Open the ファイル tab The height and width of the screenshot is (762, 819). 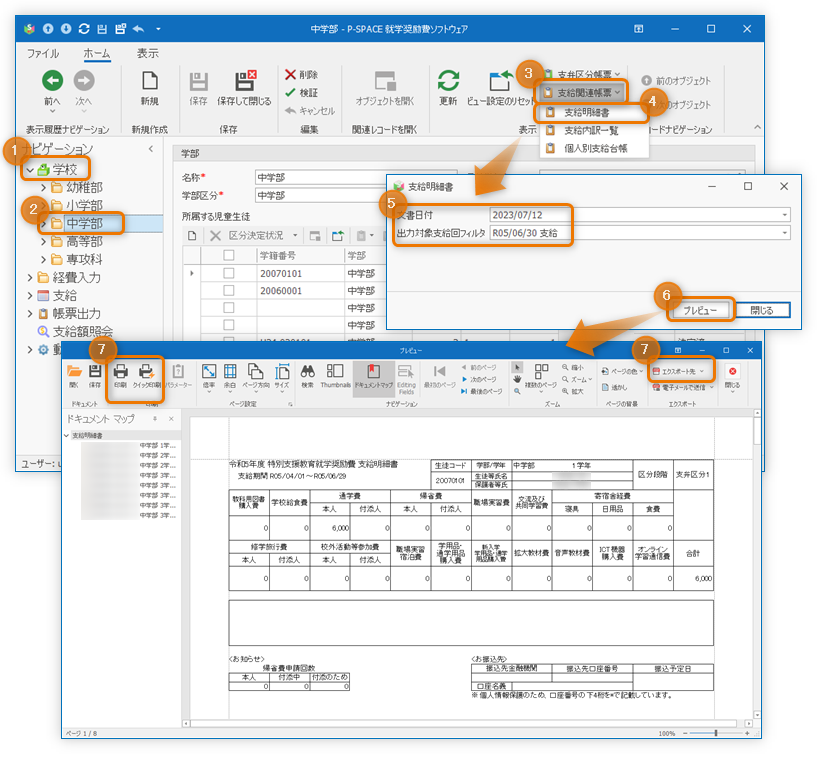click(x=43, y=53)
